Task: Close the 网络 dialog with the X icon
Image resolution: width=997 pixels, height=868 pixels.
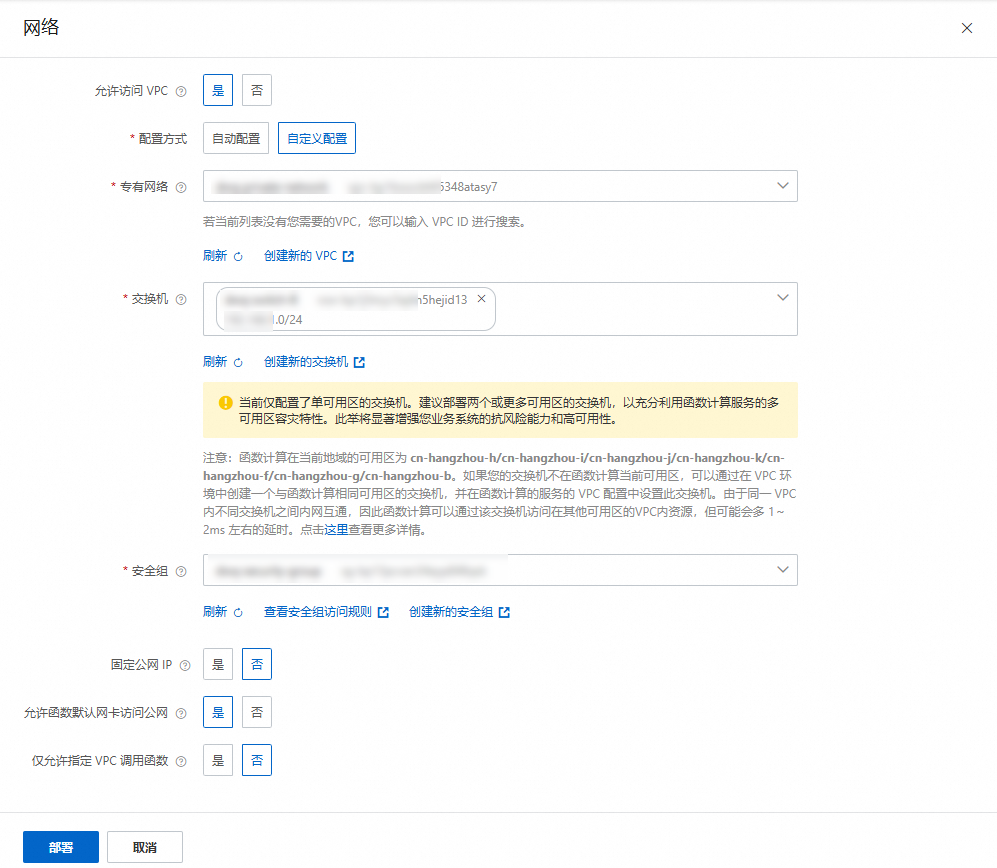Action: (x=966, y=28)
